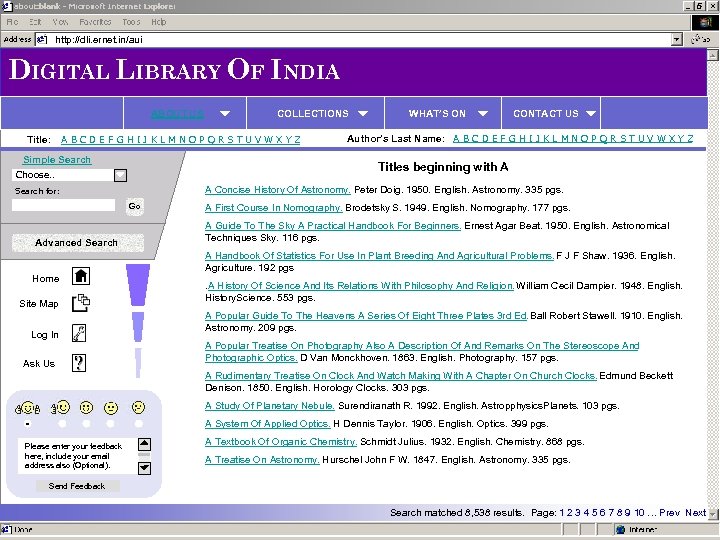Open the Favorites menu

click(x=95, y=22)
